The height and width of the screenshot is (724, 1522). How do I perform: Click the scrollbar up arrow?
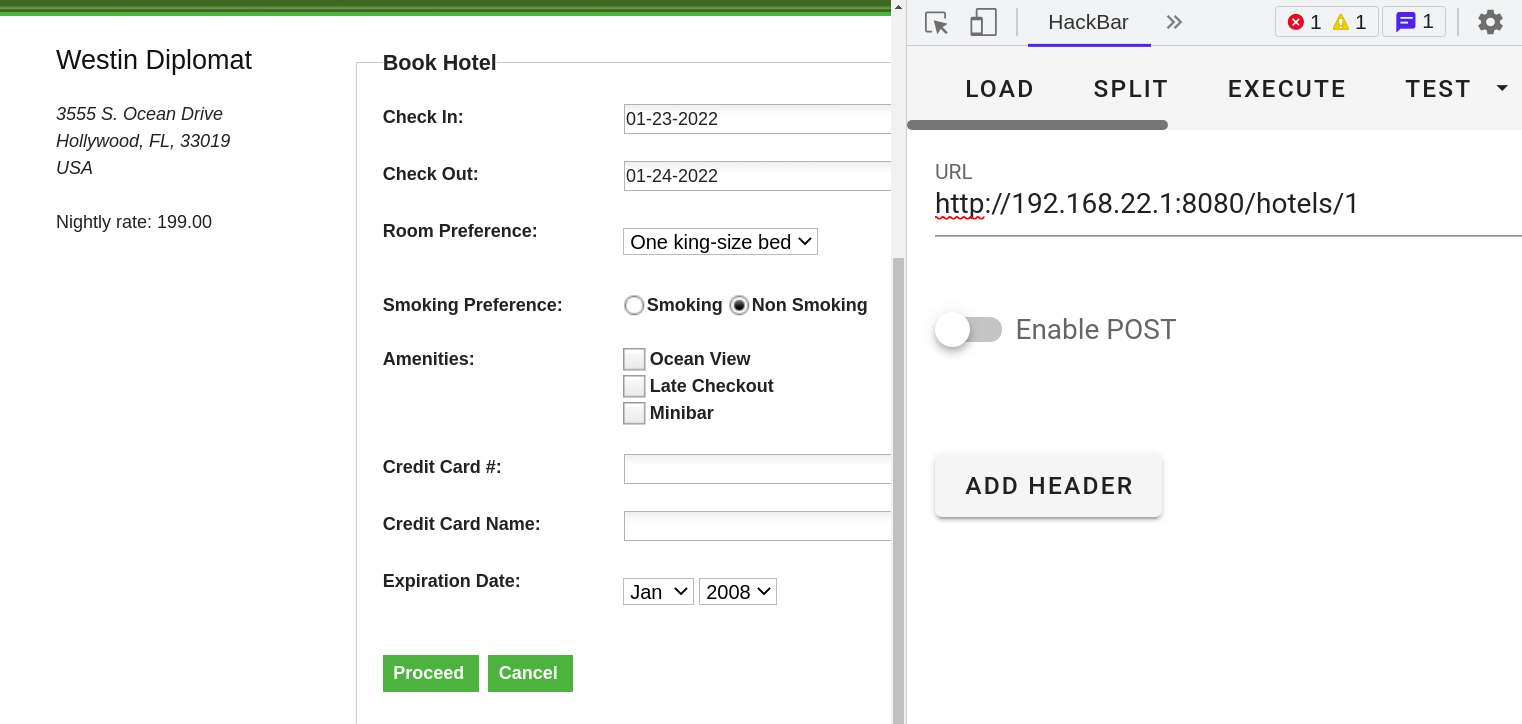click(898, 7)
